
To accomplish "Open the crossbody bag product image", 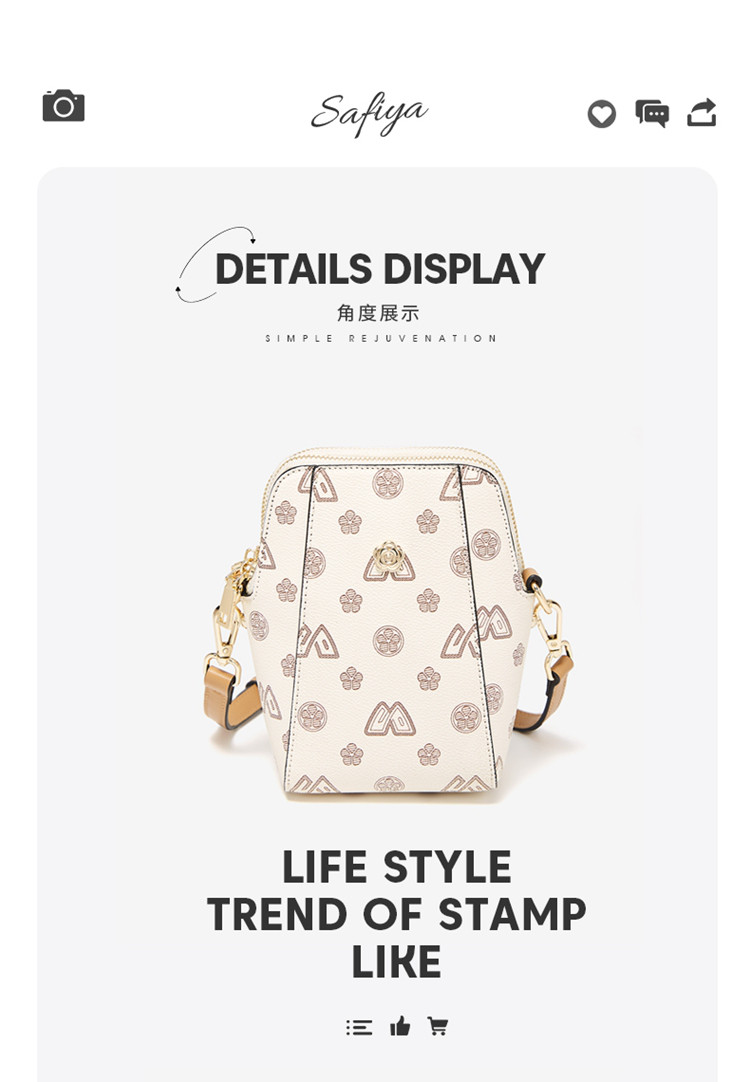I will [388, 621].
